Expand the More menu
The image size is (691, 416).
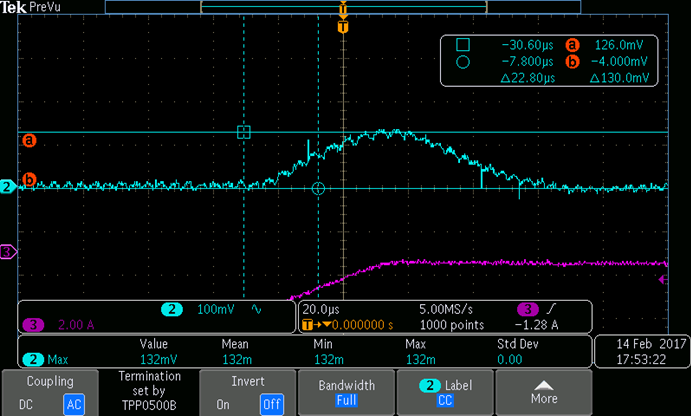click(544, 392)
